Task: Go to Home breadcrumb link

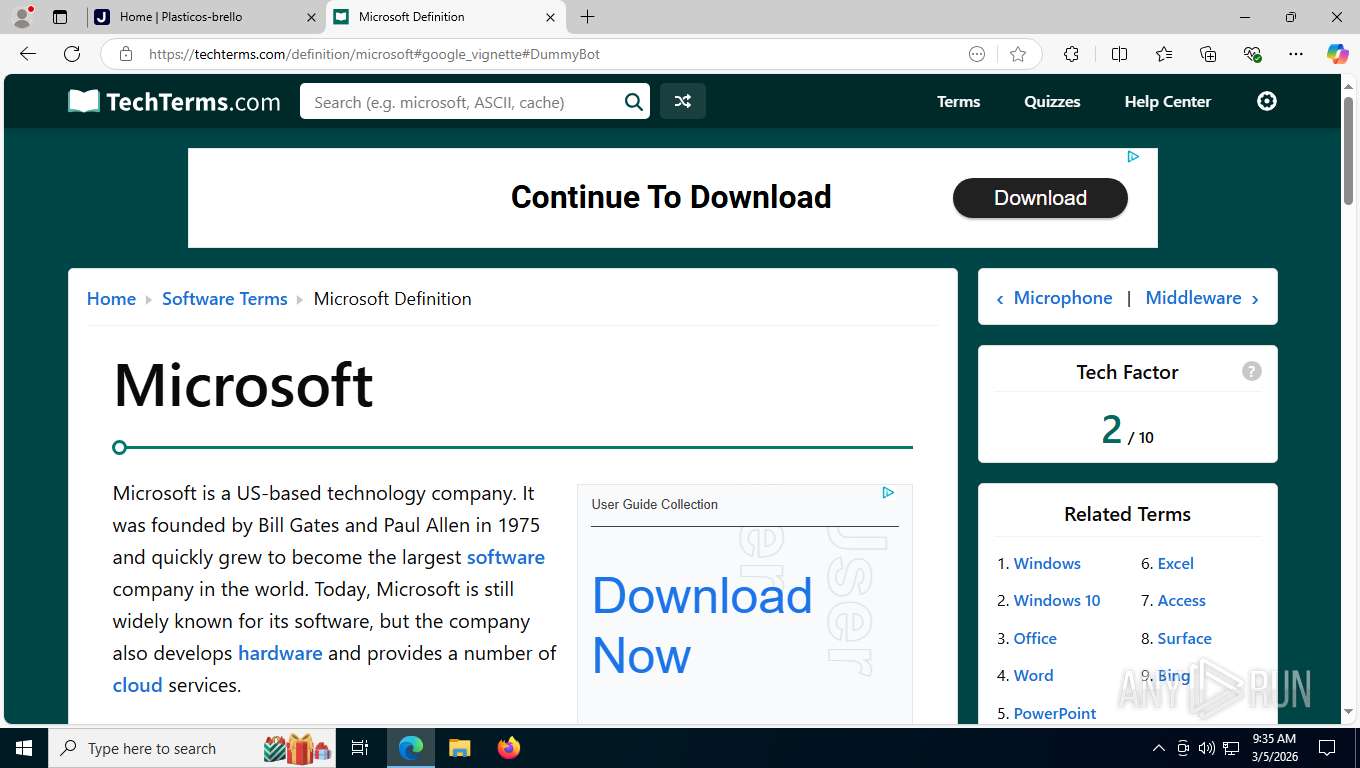Action: point(111,298)
